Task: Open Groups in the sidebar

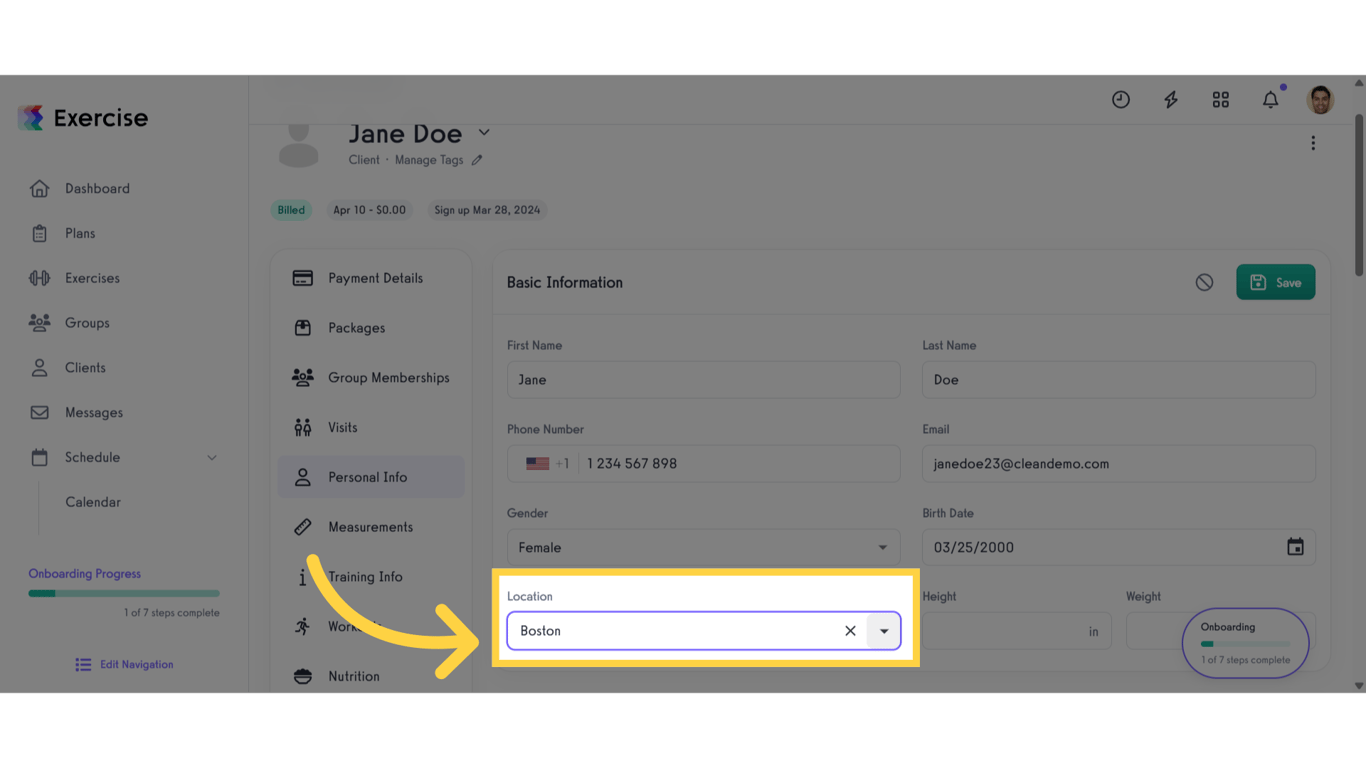Action: (x=87, y=323)
